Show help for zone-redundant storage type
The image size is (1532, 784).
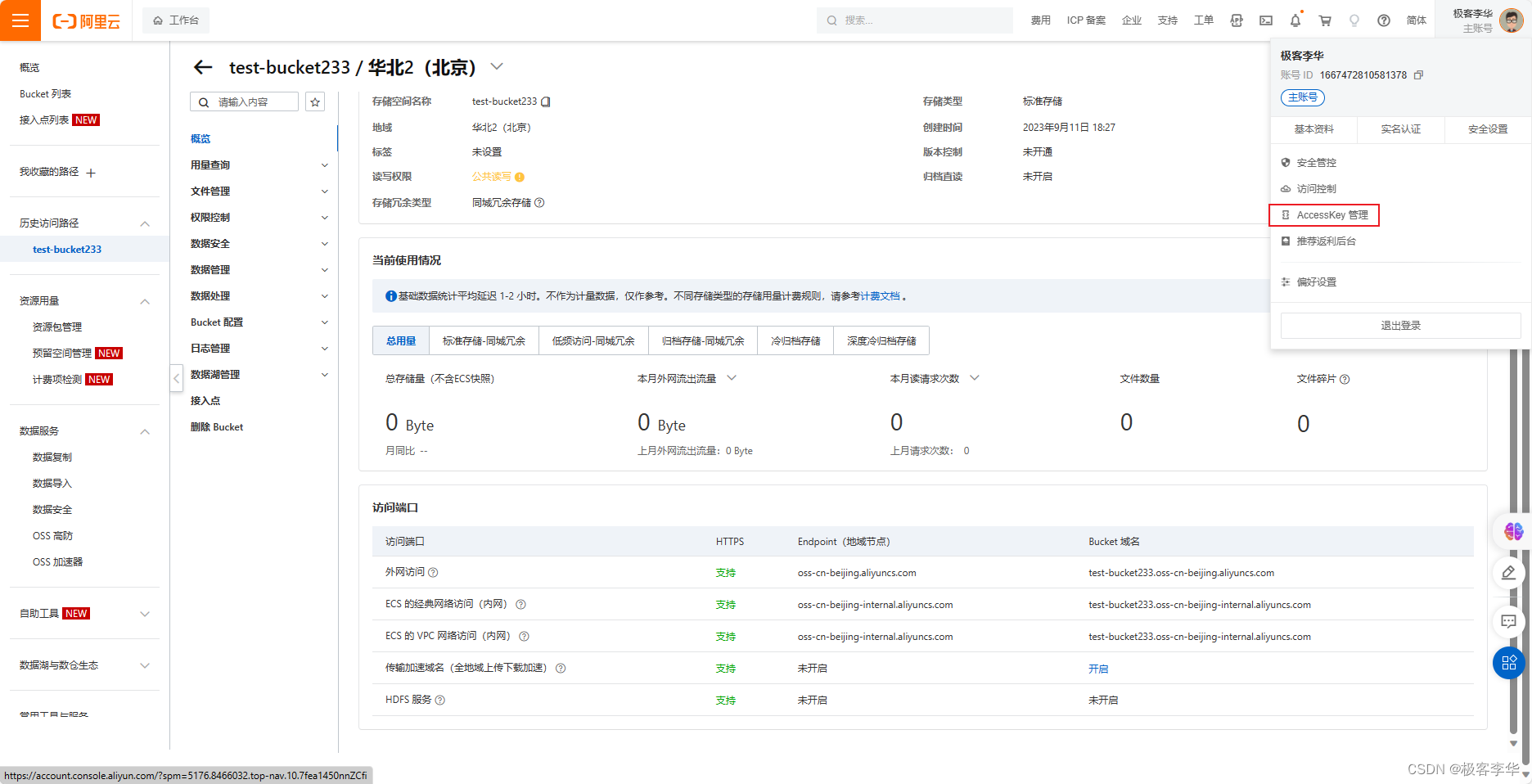(539, 203)
